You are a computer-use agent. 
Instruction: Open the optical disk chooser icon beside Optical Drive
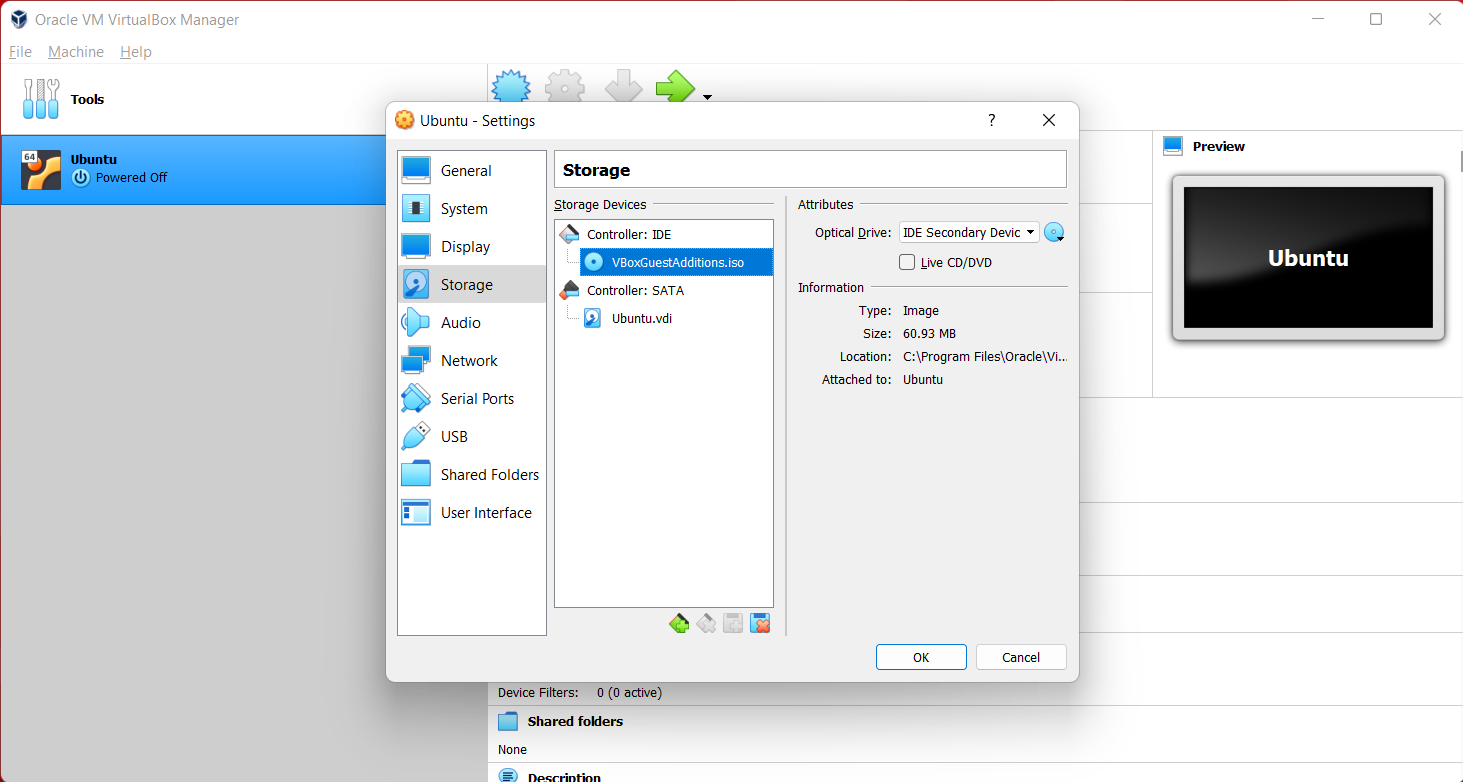pyautogui.click(x=1054, y=231)
